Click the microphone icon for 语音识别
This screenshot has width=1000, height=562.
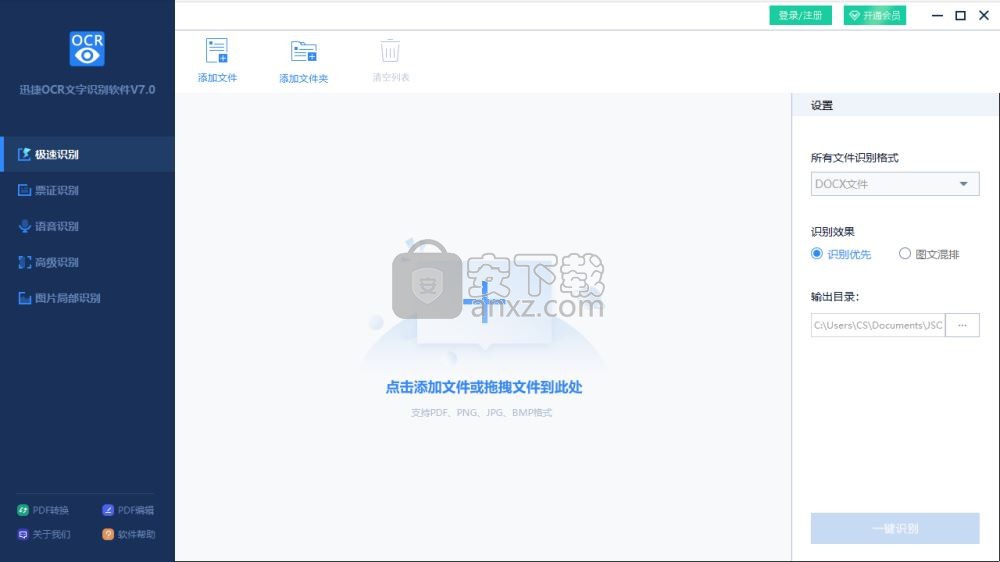pos(24,226)
